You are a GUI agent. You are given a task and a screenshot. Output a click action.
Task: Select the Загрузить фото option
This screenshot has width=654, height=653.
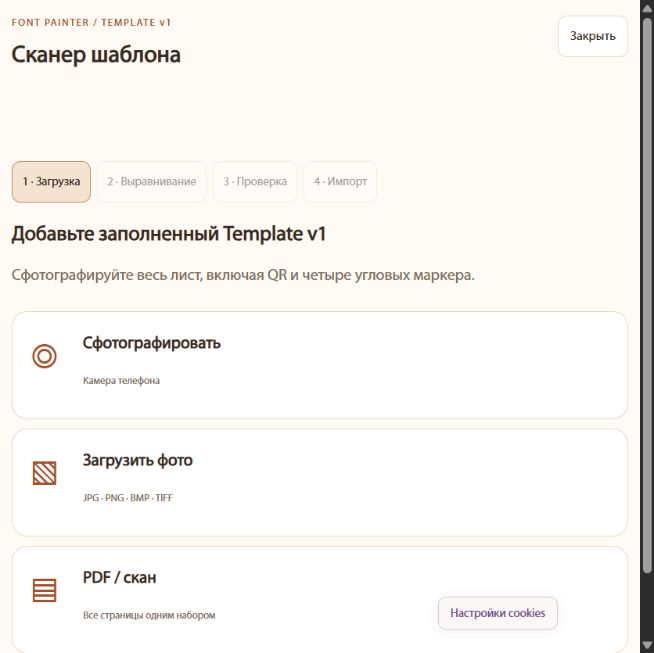(x=319, y=482)
